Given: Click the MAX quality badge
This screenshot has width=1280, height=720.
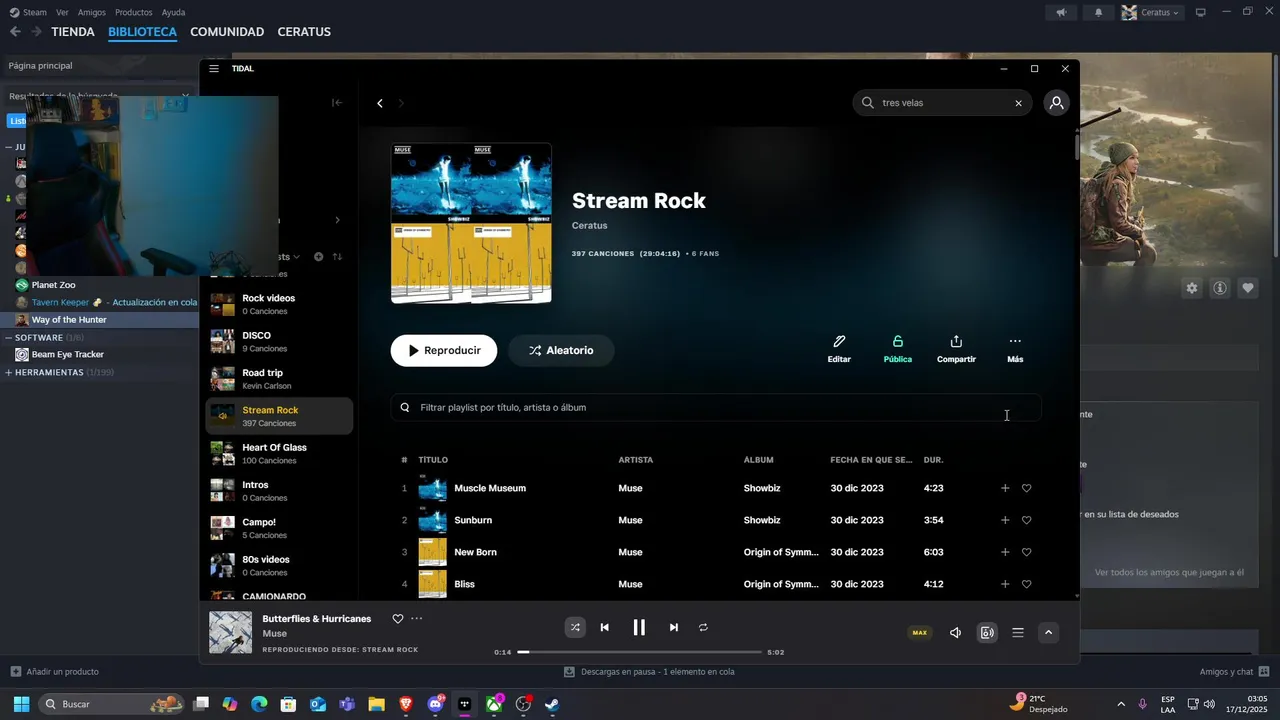Looking at the screenshot, I should tap(919, 632).
